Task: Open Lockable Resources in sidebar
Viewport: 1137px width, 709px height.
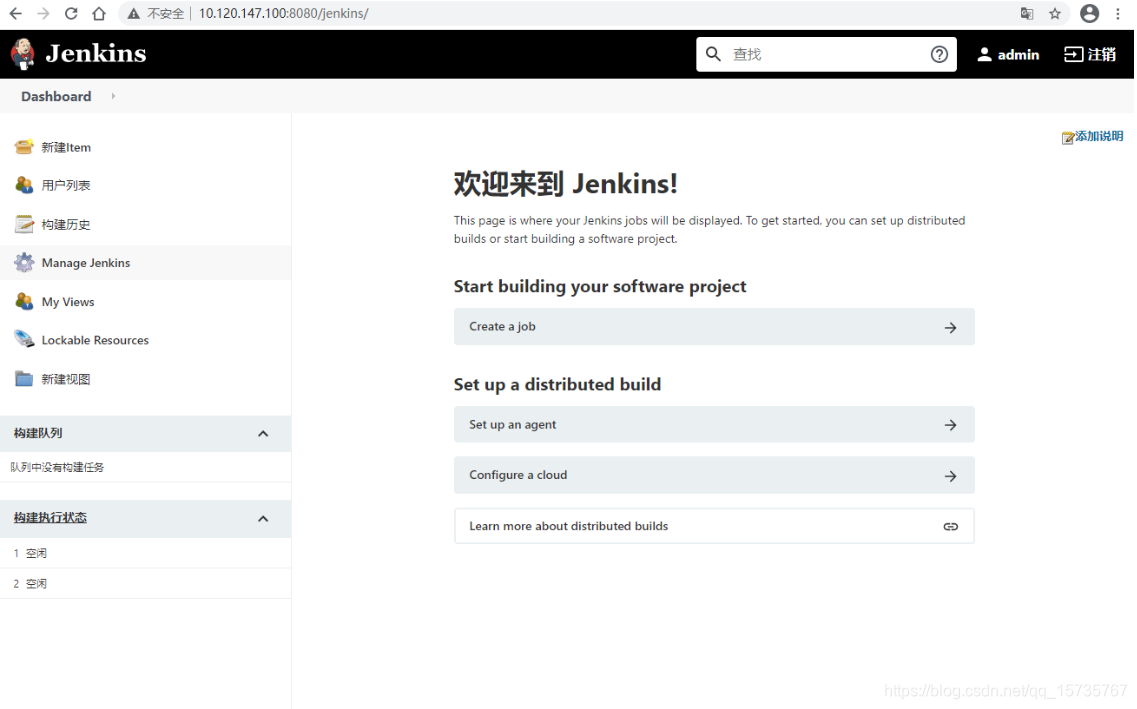Action: click(95, 340)
